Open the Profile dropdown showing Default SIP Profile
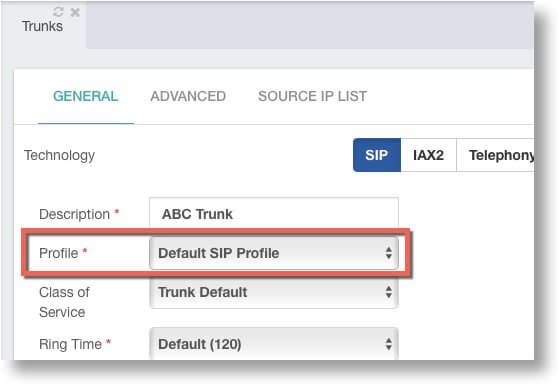The height and width of the screenshot is (385, 559). click(274, 253)
